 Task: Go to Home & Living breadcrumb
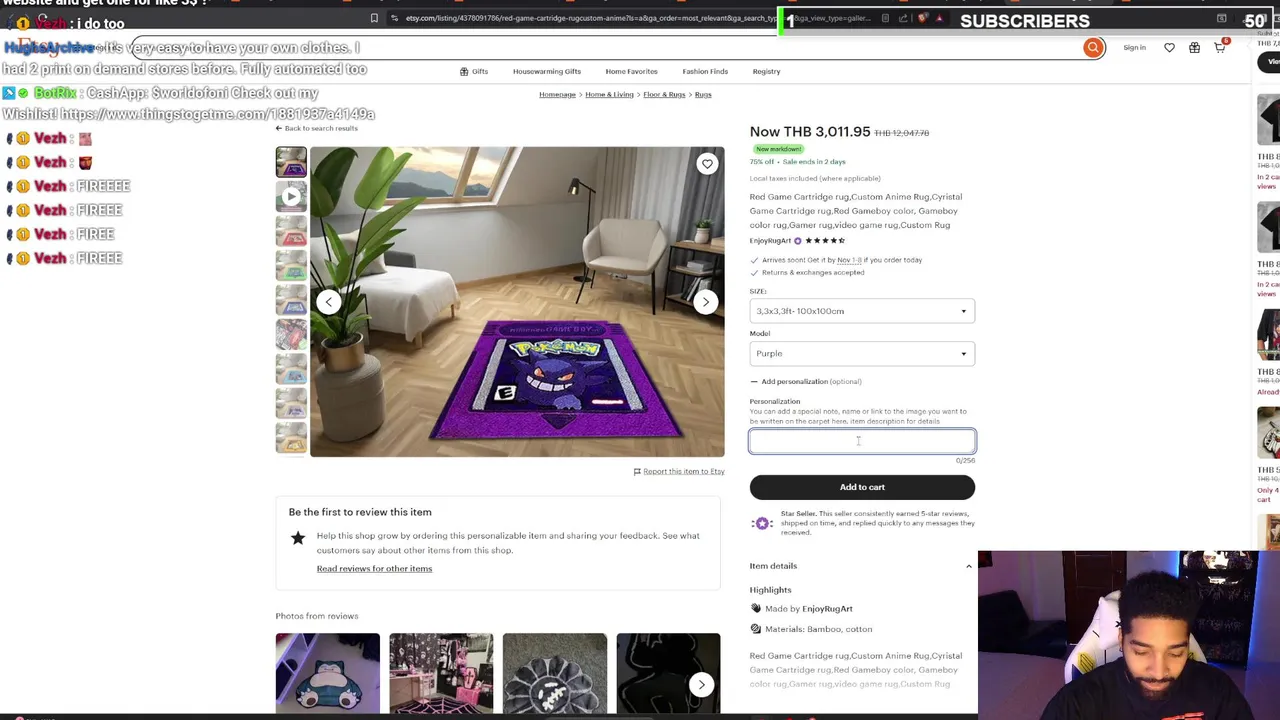click(x=609, y=94)
